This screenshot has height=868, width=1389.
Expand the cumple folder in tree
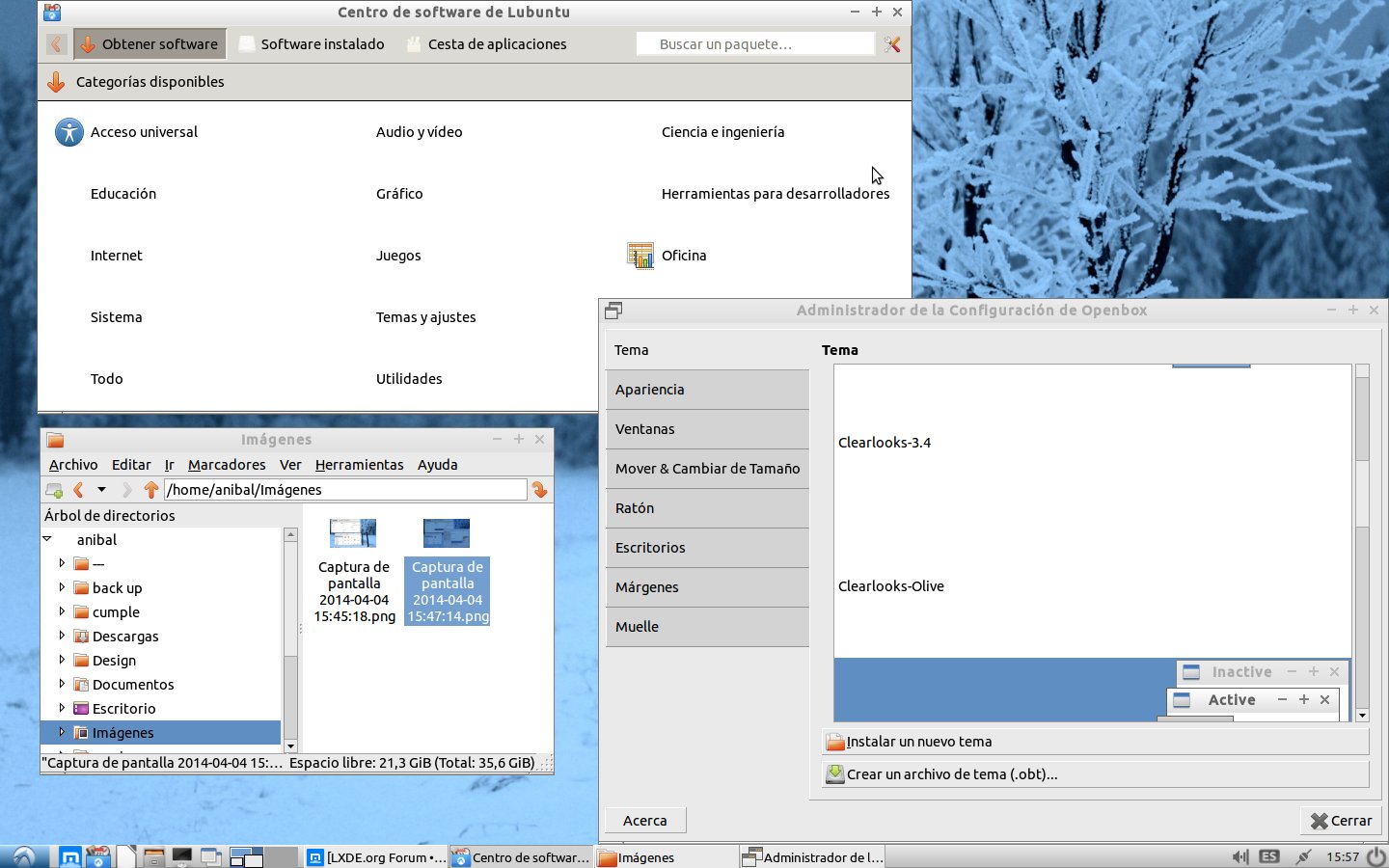(x=62, y=610)
